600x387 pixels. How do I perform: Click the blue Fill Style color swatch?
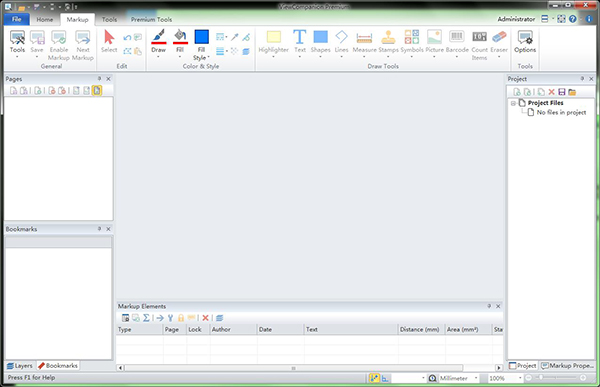pyautogui.click(x=201, y=37)
